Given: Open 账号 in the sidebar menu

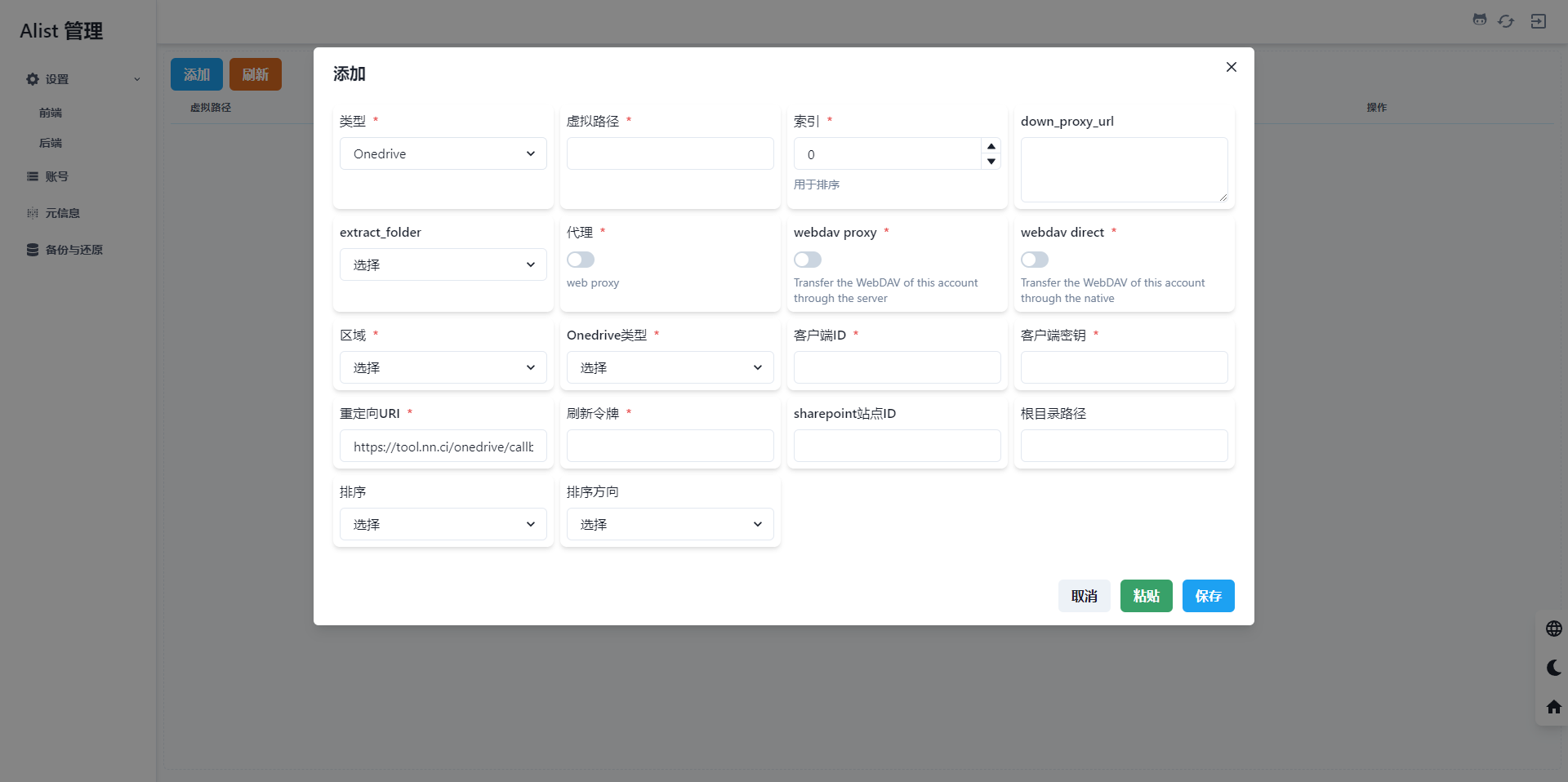Looking at the screenshot, I should 56,176.
